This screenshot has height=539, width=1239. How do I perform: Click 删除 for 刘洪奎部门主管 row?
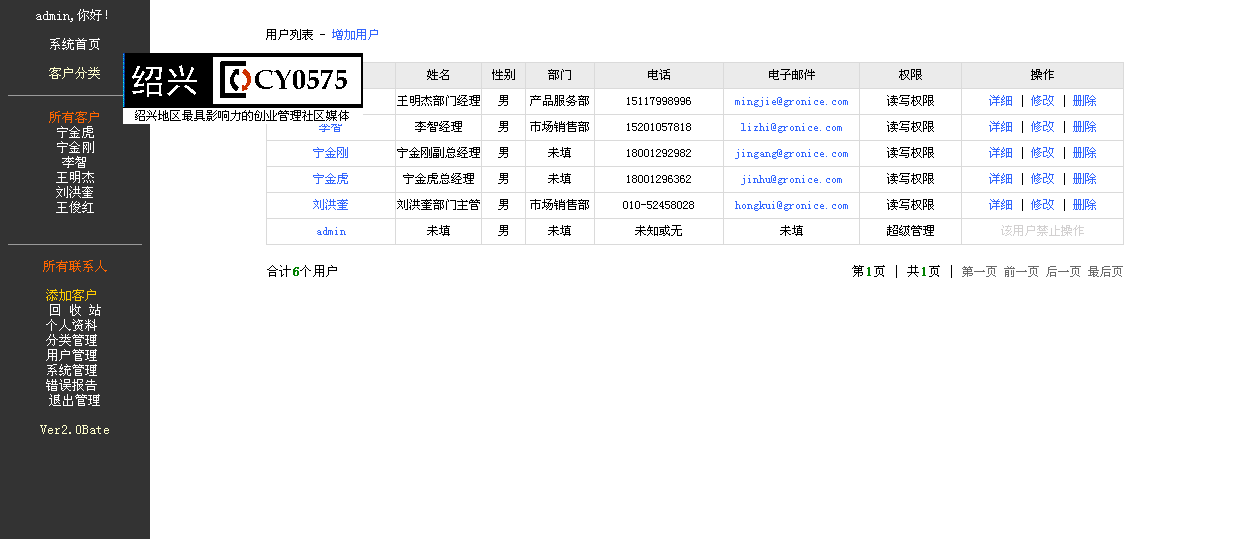pyautogui.click(x=1085, y=205)
